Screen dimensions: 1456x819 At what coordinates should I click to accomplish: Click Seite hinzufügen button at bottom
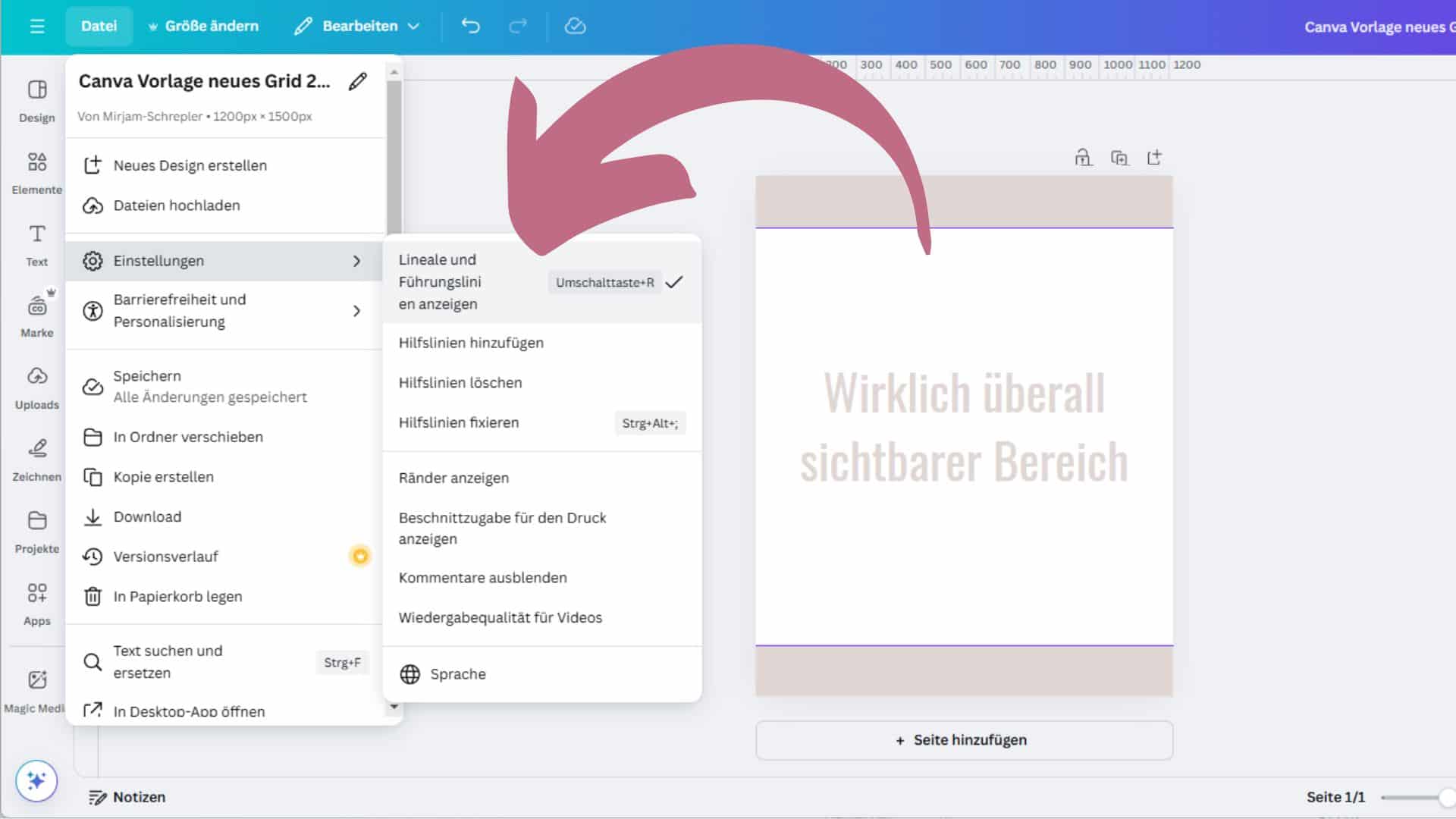963,740
